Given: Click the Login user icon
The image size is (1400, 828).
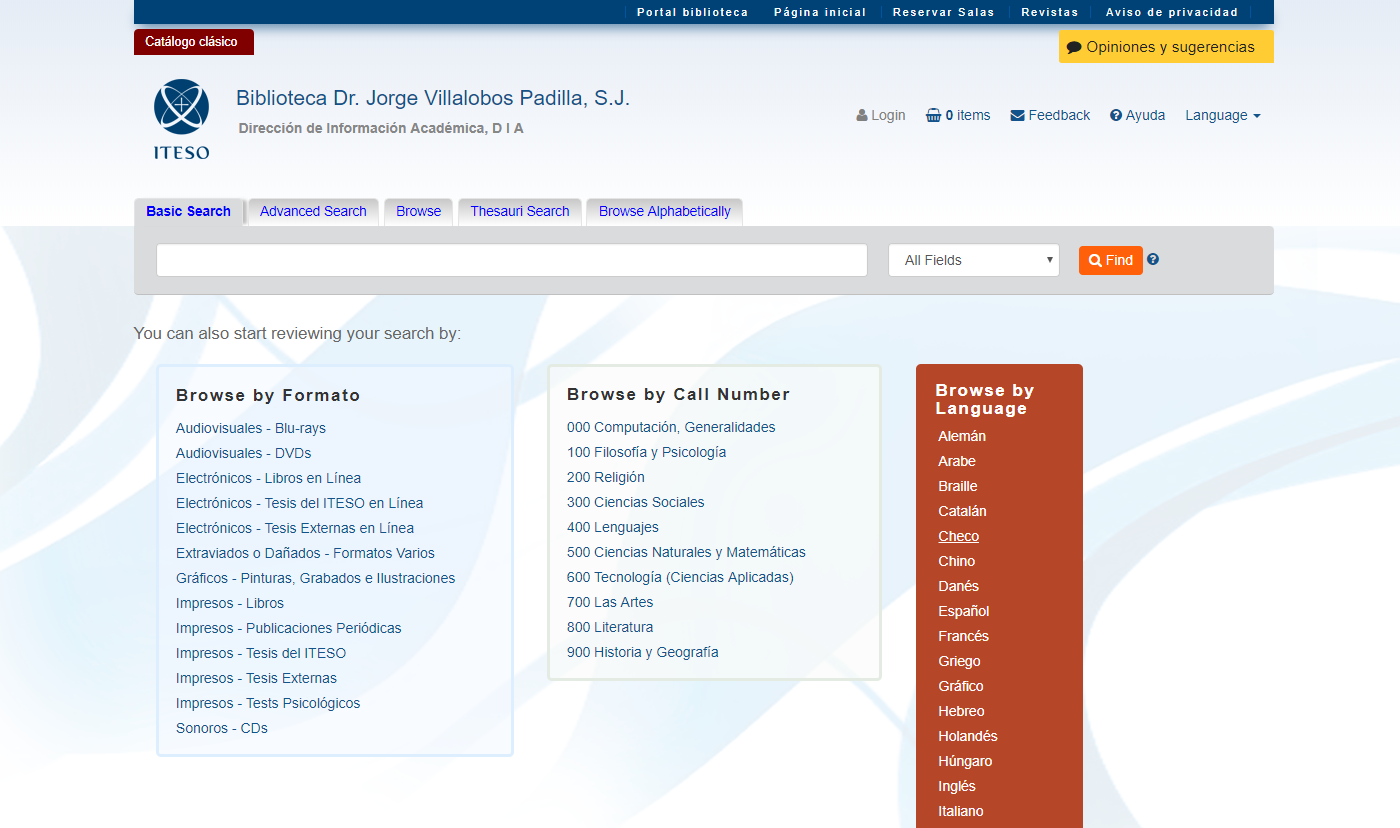Looking at the screenshot, I should click(862, 115).
